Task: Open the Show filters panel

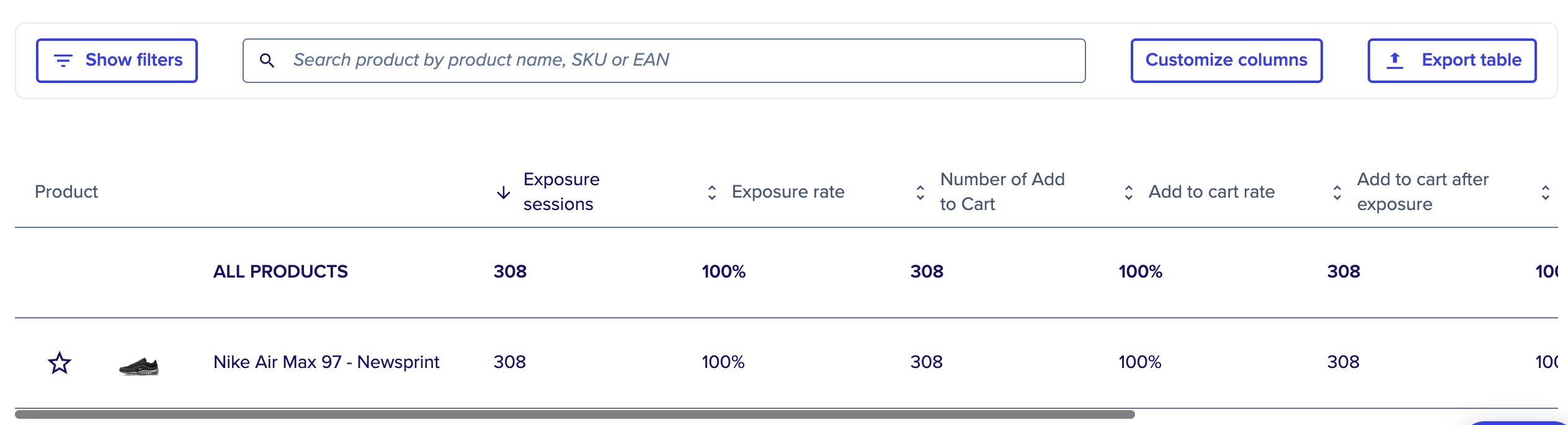Action: [x=117, y=60]
